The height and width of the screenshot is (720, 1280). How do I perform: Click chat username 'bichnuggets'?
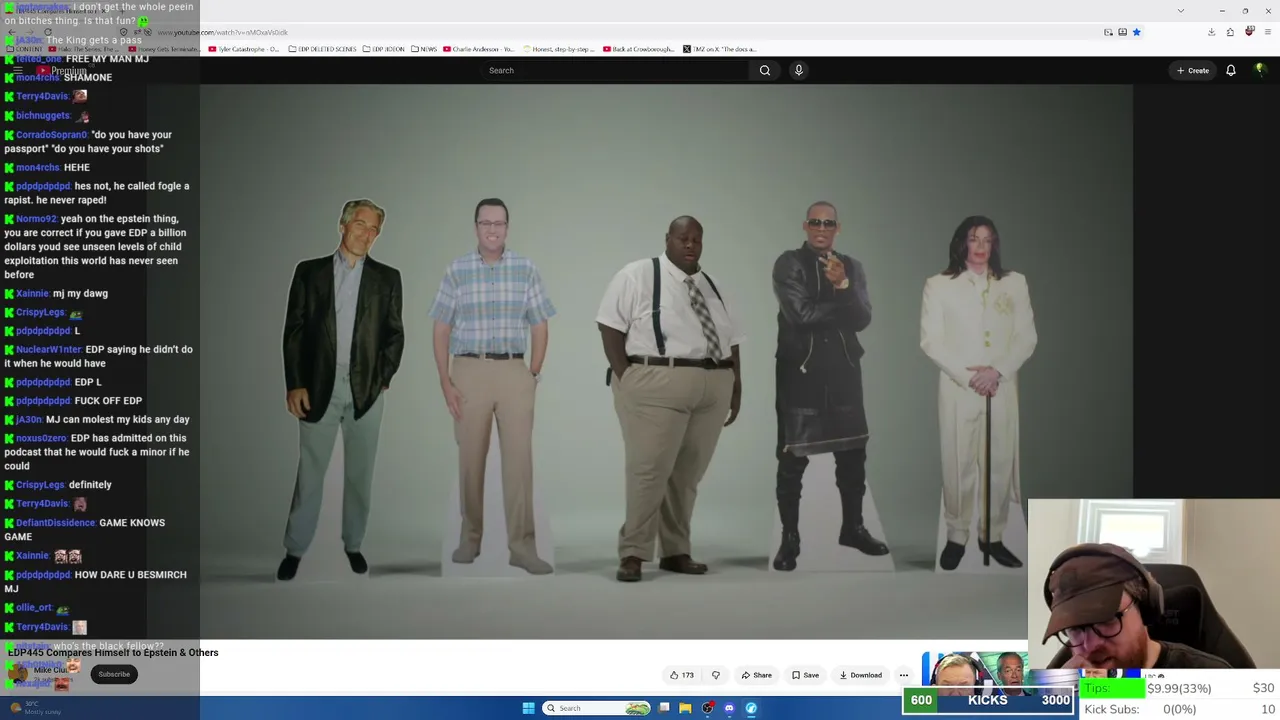coord(43,116)
